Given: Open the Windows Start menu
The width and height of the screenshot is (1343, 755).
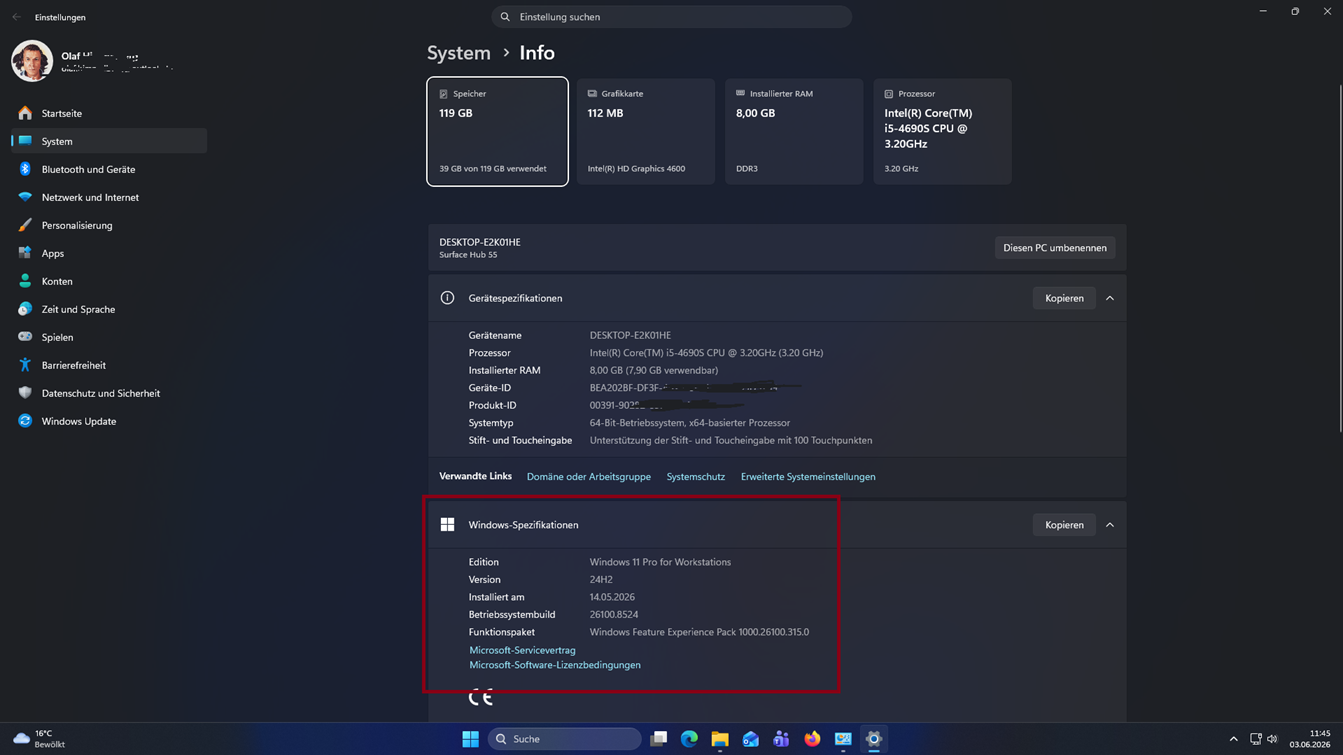Looking at the screenshot, I should pyautogui.click(x=470, y=739).
